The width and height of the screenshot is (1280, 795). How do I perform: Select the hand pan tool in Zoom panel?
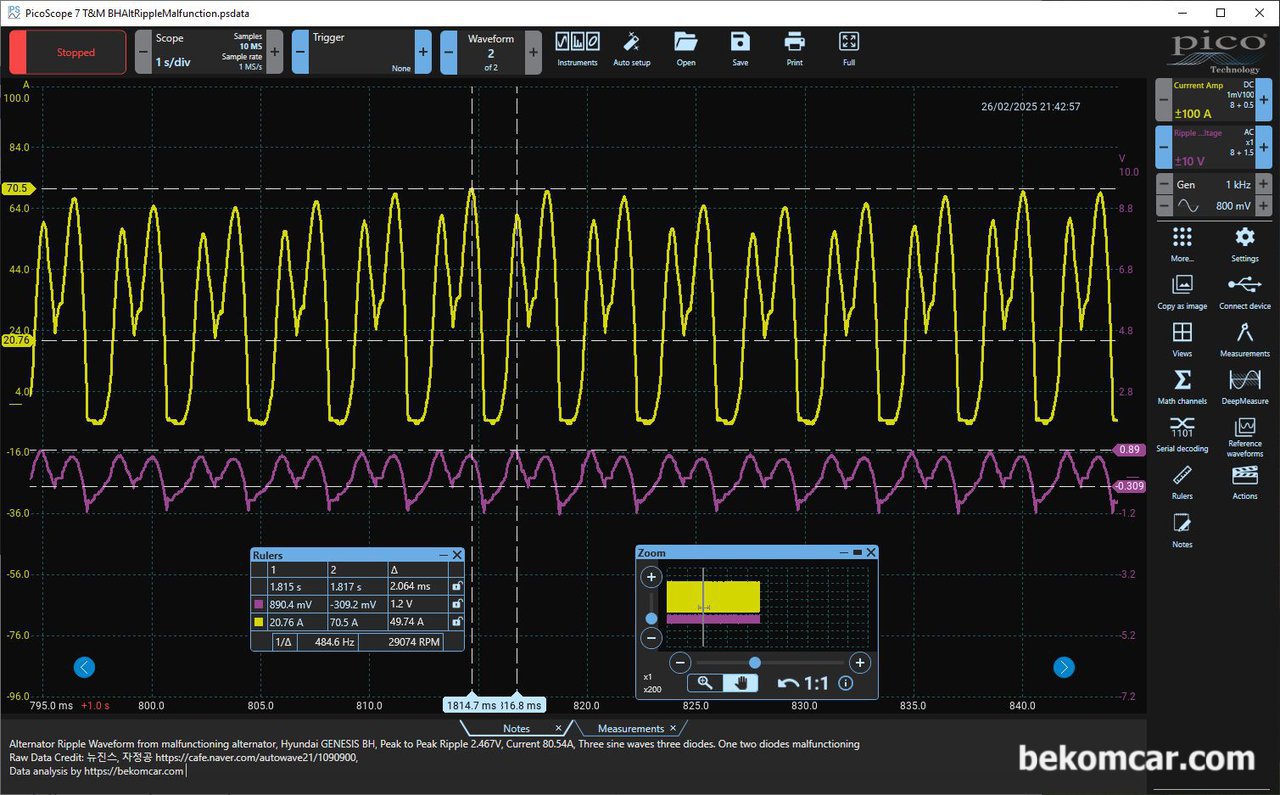click(741, 683)
